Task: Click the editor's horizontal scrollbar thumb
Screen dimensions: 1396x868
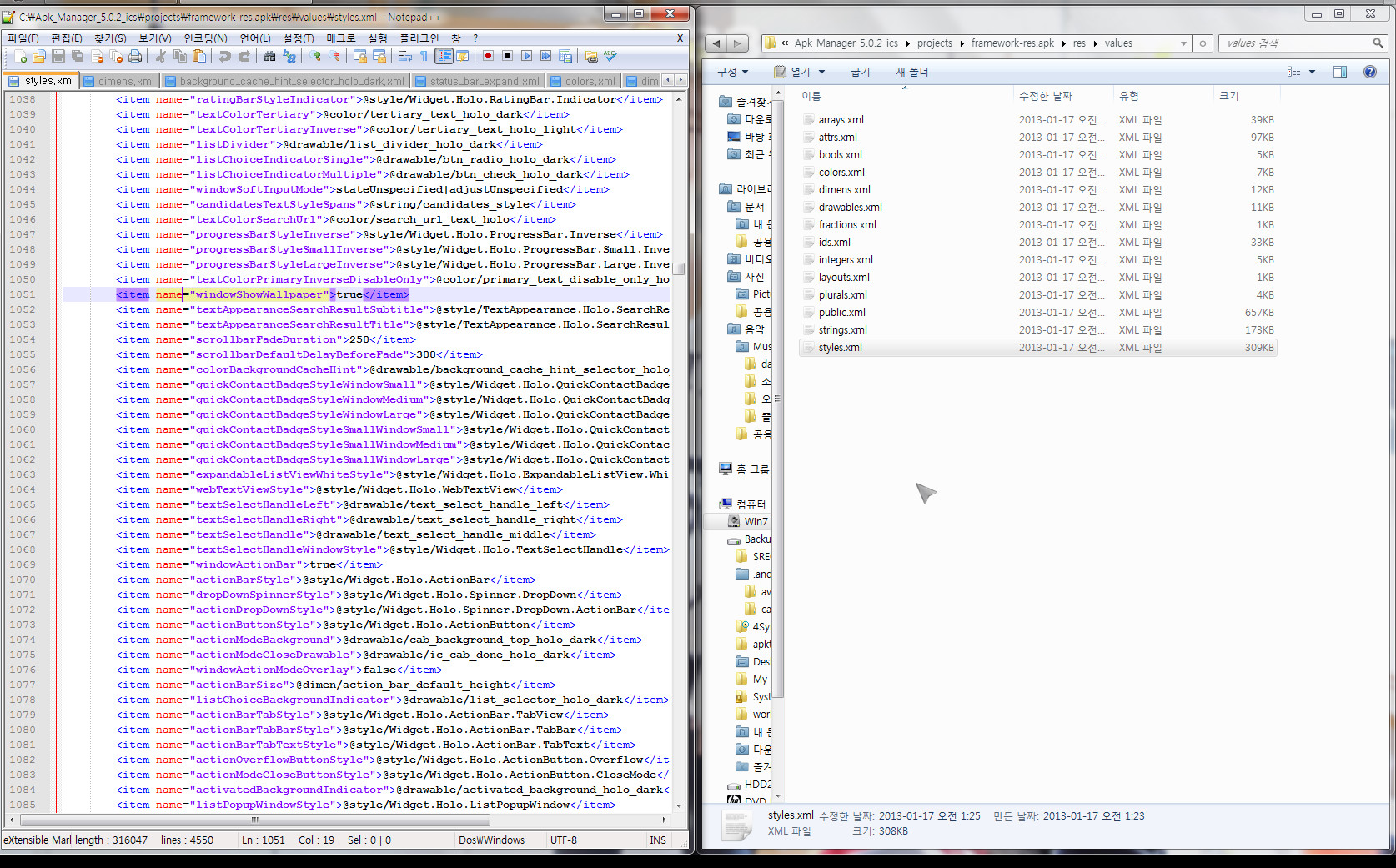Action: point(255,820)
